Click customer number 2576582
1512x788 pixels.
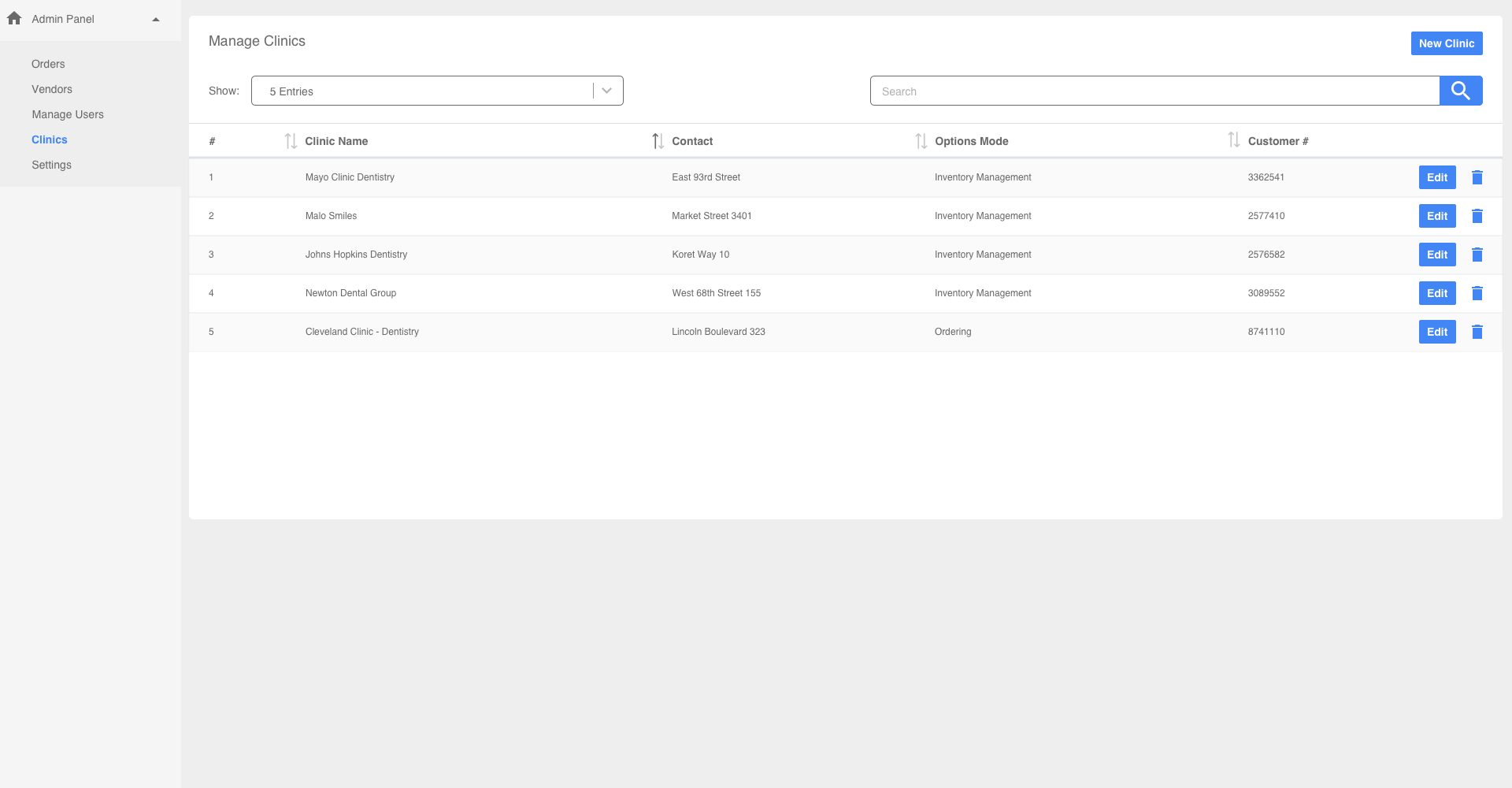(1266, 255)
